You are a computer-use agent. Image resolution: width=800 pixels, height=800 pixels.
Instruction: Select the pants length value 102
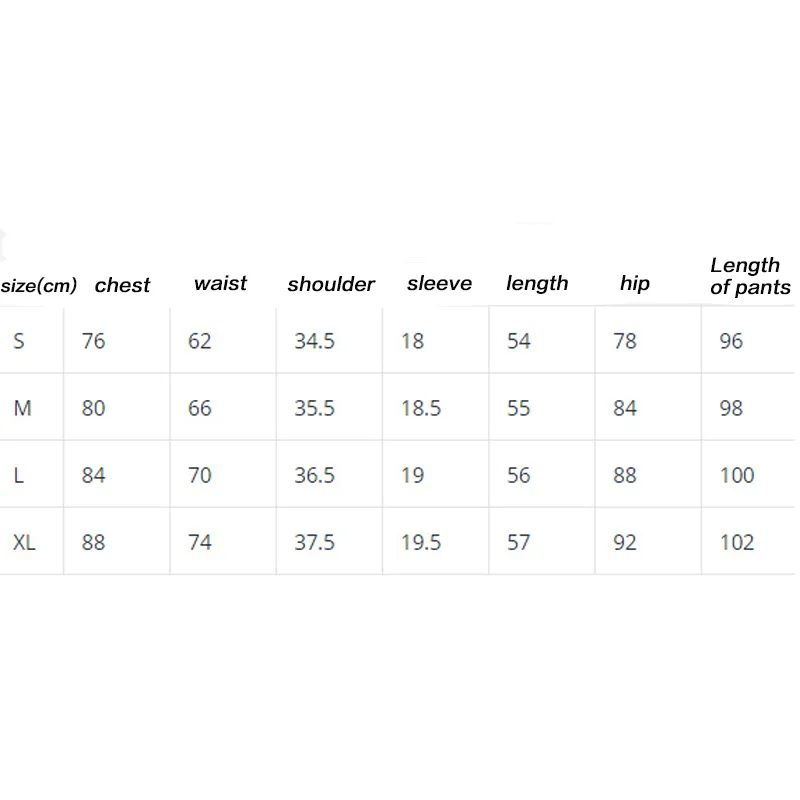pos(737,542)
